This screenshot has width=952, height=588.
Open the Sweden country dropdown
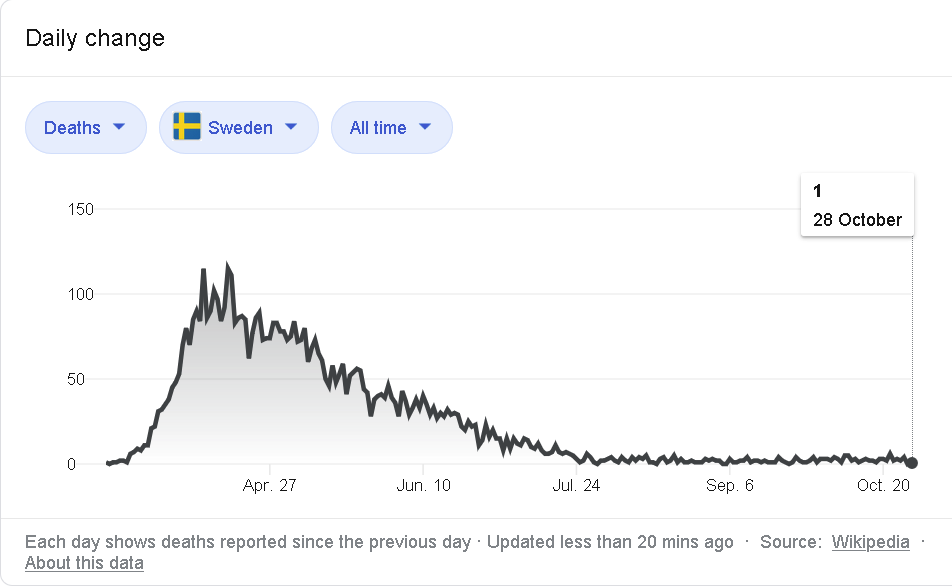[239, 128]
